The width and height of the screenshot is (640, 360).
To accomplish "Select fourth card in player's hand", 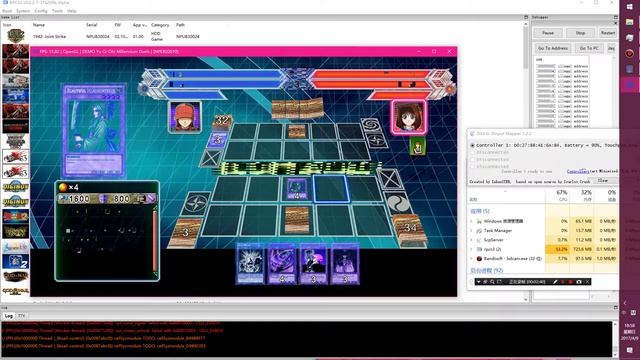I will click(x=345, y=264).
